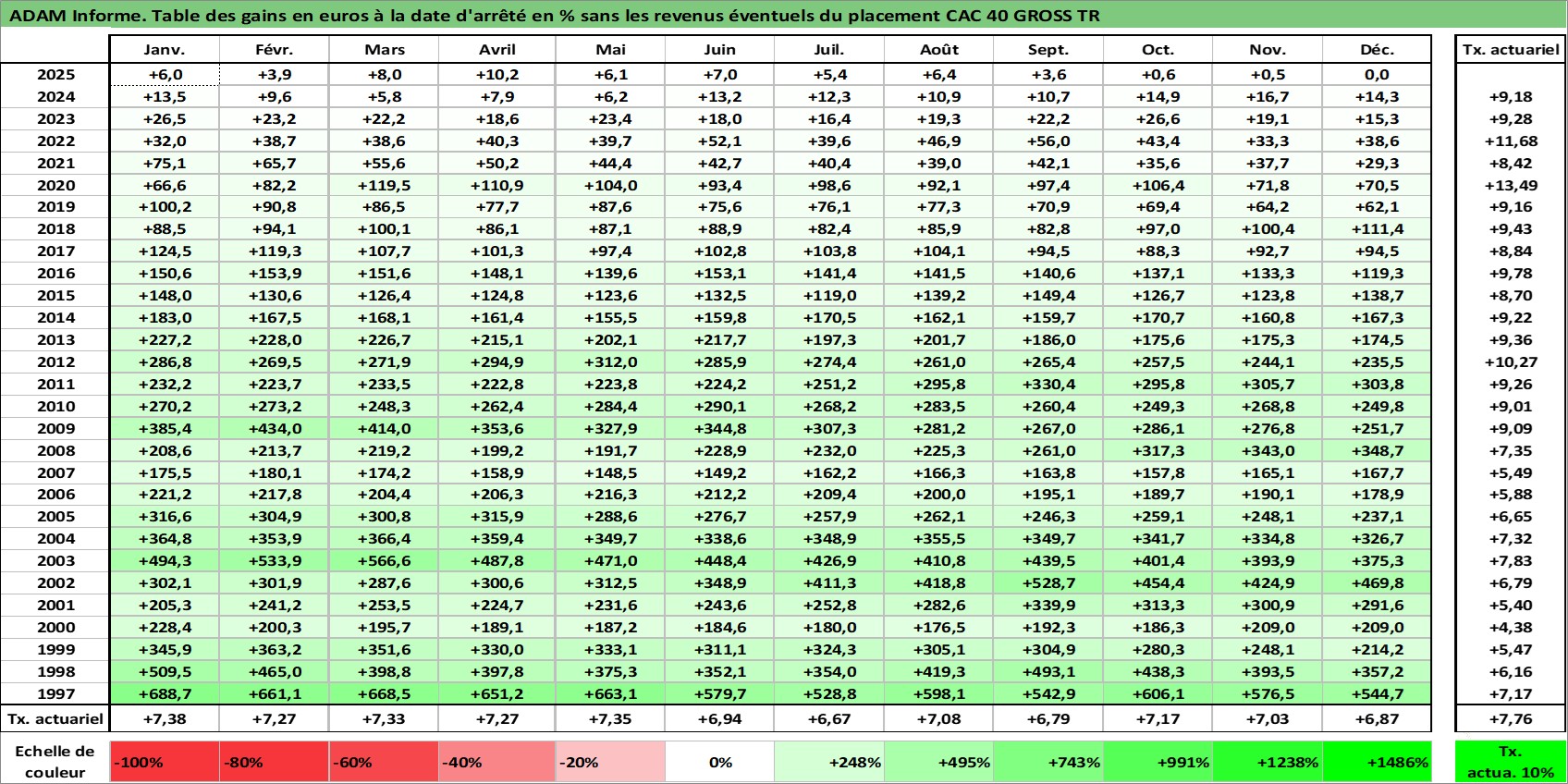Select the Mars column header
This screenshot has width=1568, height=784.
[x=384, y=50]
